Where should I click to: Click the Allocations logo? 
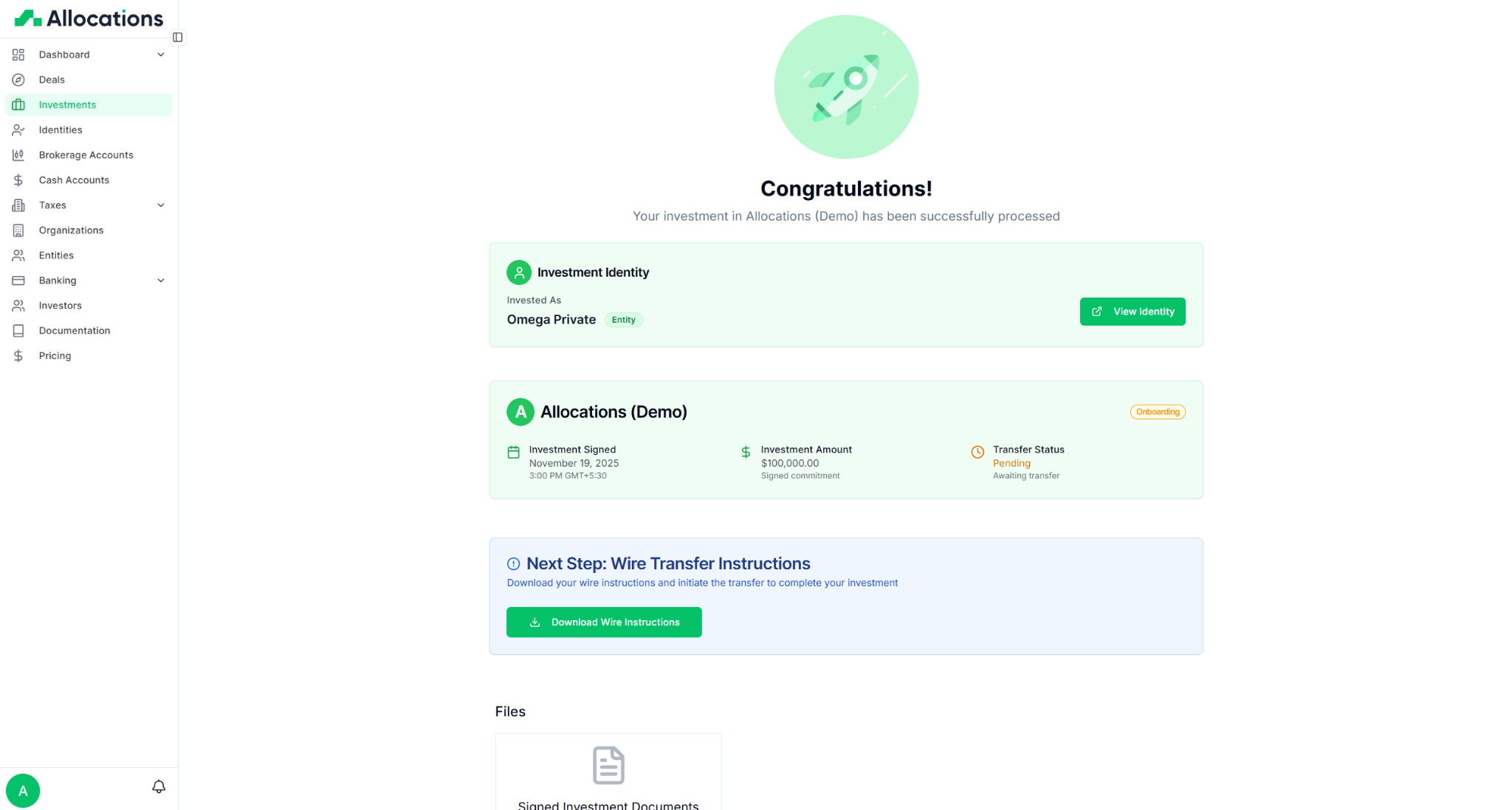pos(89,18)
